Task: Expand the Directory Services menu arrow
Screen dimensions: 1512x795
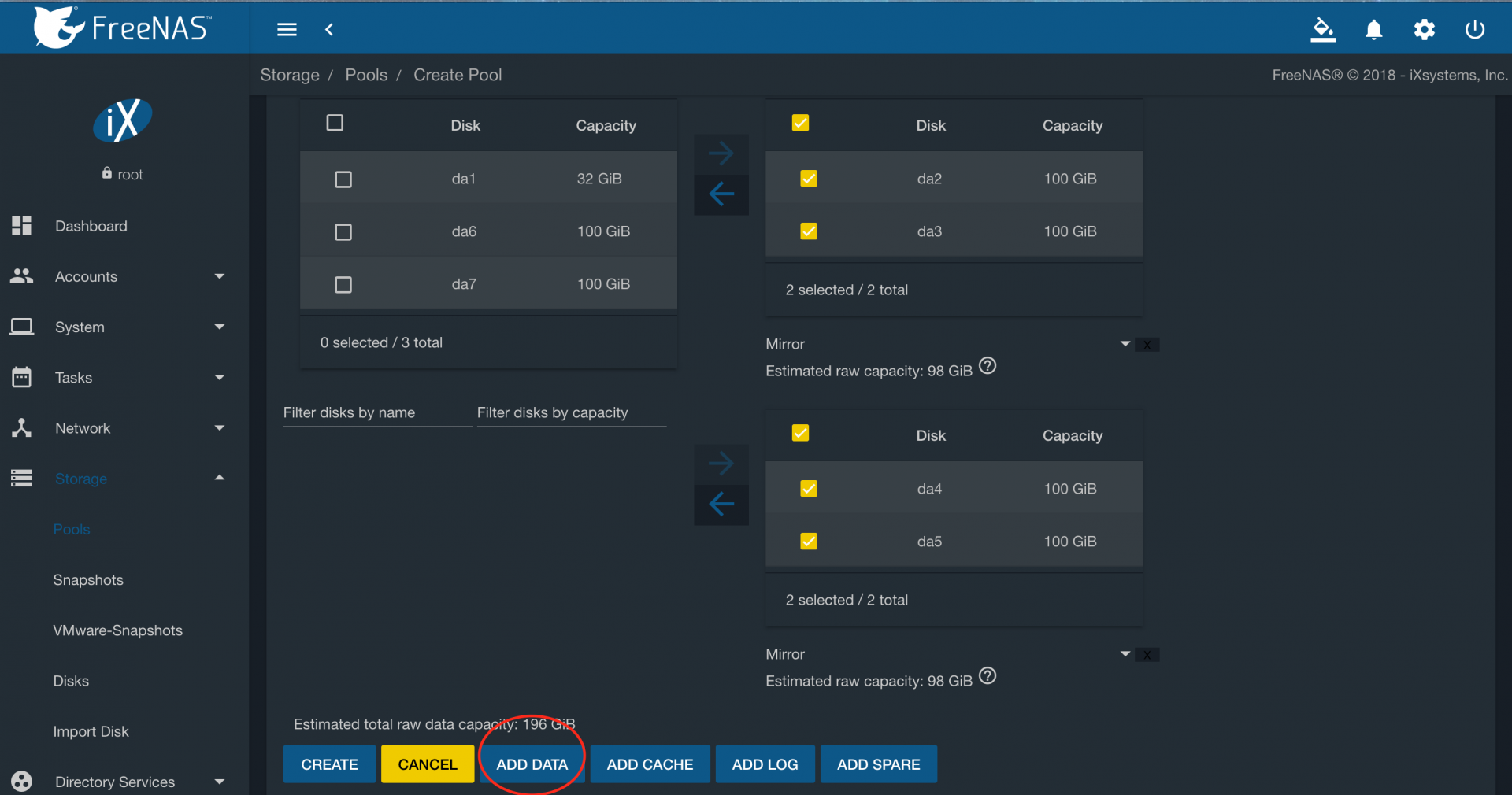Action: point(220,782)
